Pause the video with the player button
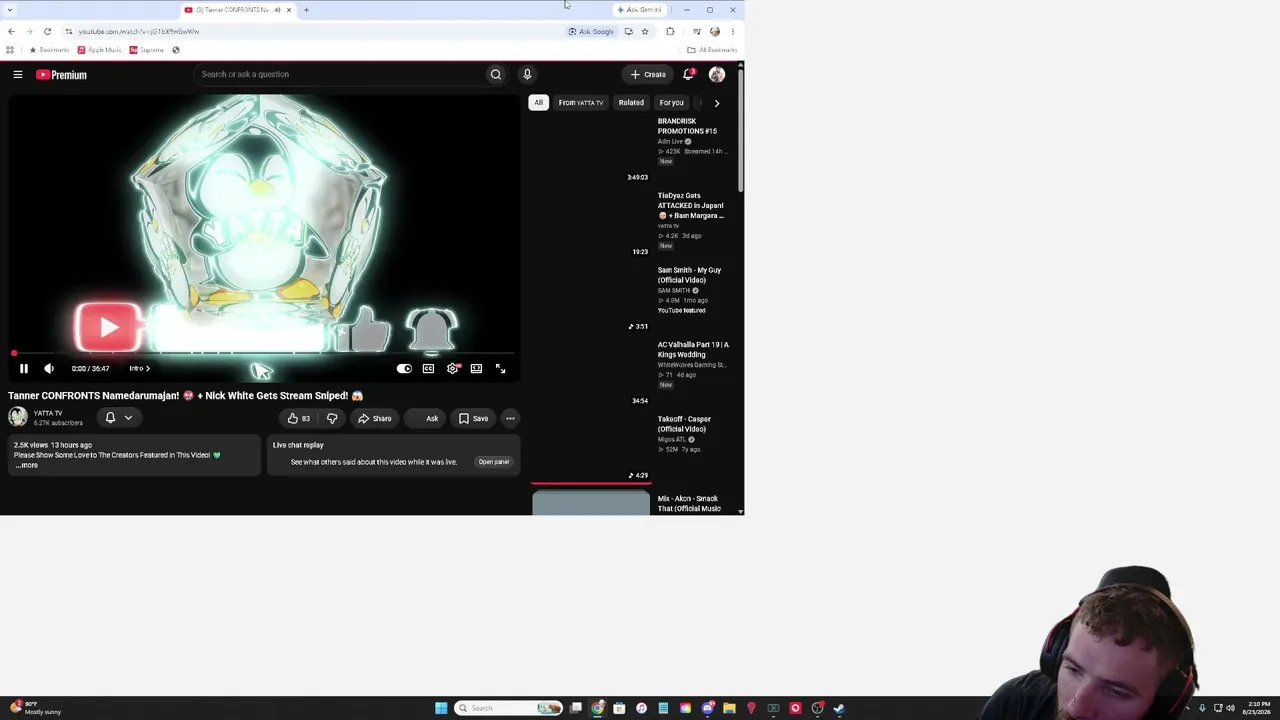1280x720 pixels. coord(24,369)
